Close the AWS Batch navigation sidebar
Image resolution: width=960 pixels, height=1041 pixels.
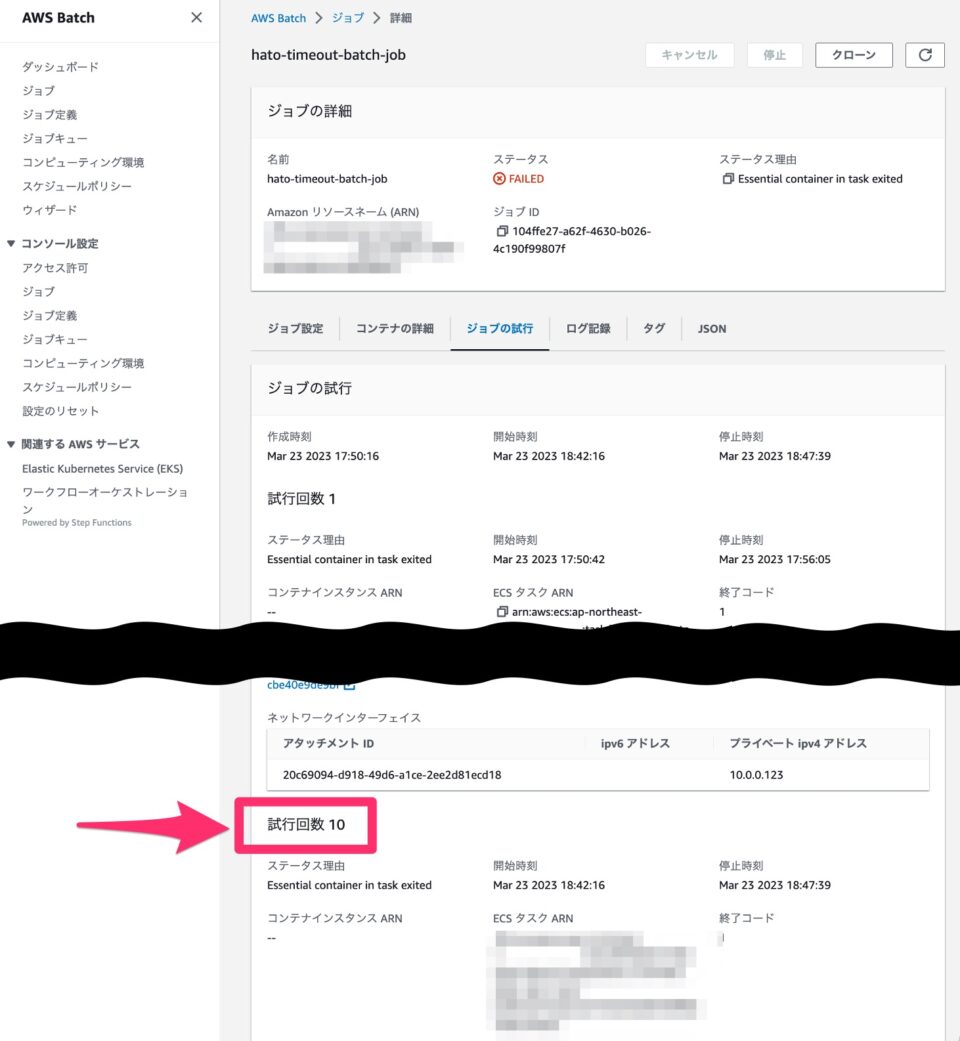click(196, 17)
